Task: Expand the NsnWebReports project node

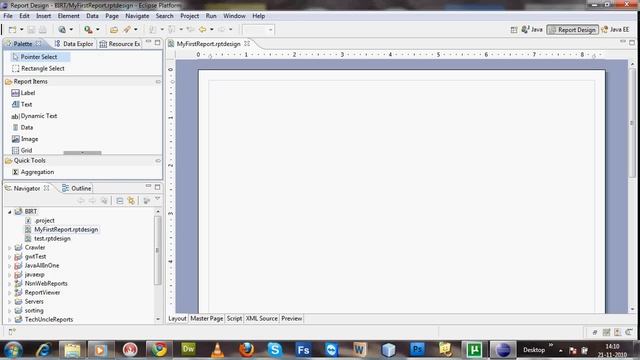Action: coord(9,283)
